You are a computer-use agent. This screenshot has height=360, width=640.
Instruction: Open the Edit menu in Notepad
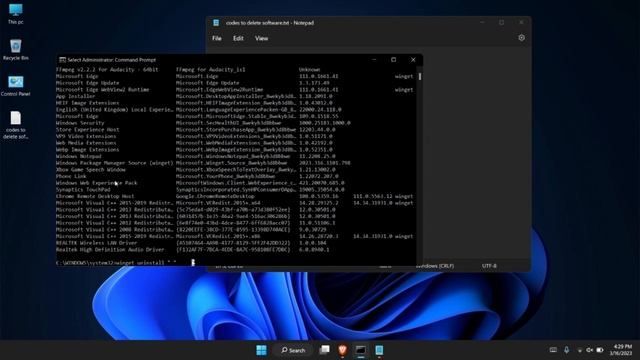pos(238,38)
